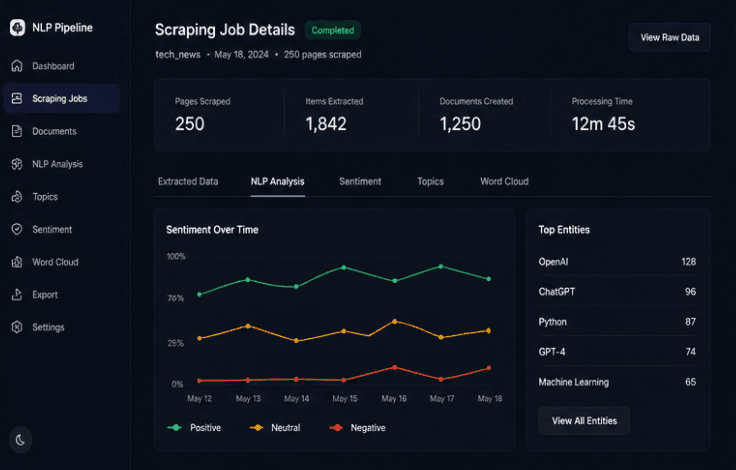Click the Neutral data point on May 16
This screenshot has height=470, width=736.
(394, 322)
